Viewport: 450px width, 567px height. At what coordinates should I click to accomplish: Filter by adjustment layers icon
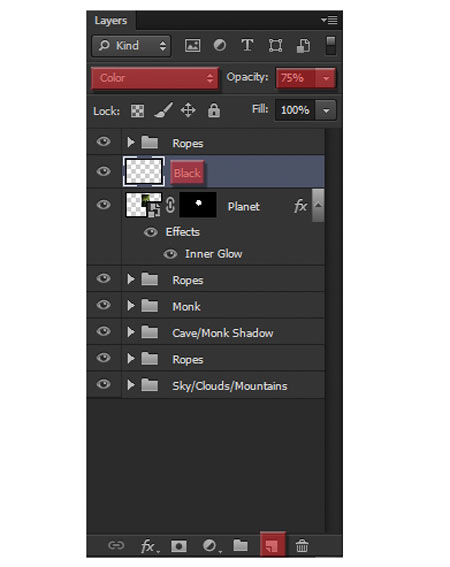pyautogui.click(x=220, y=46)
